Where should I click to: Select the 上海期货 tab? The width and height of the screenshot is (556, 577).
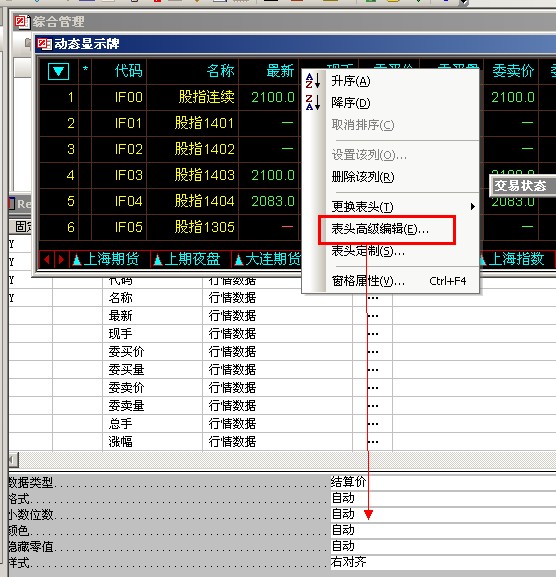coord(106,259)
